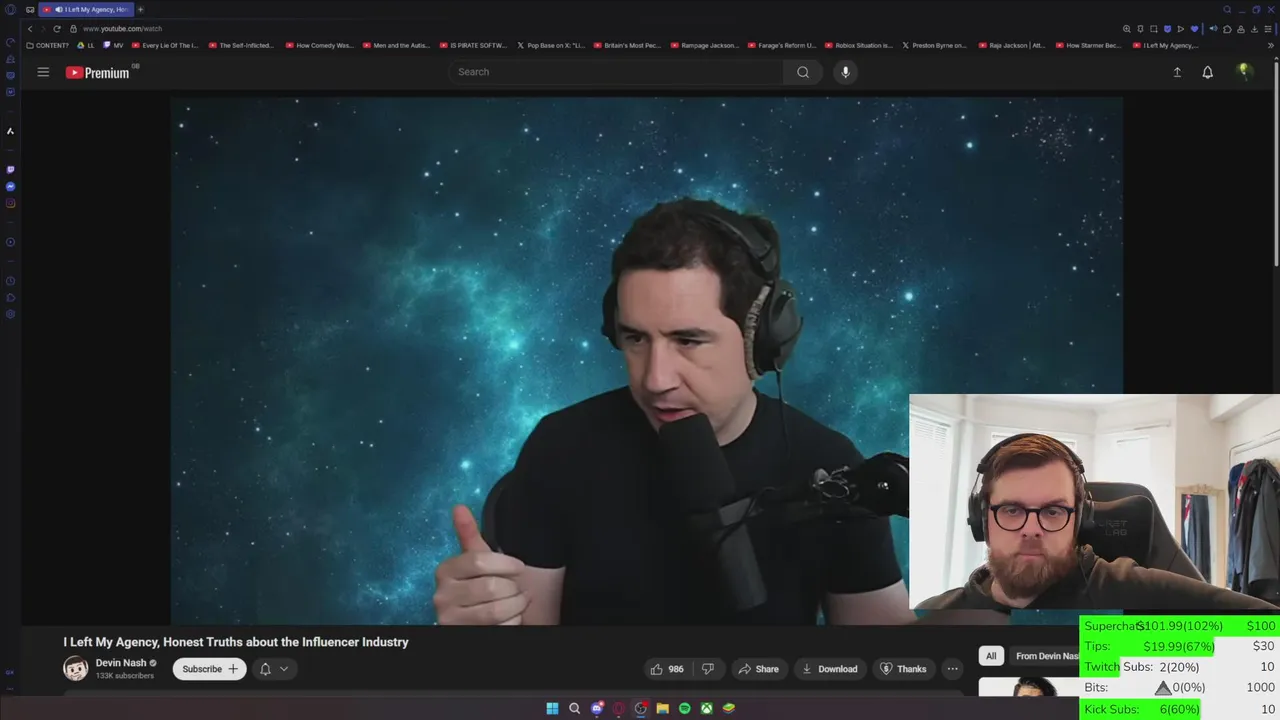The width and height of the screenshot is (1280, 720).
Task: Send a Thanks to the creator
Action: [x=903, y=669]
